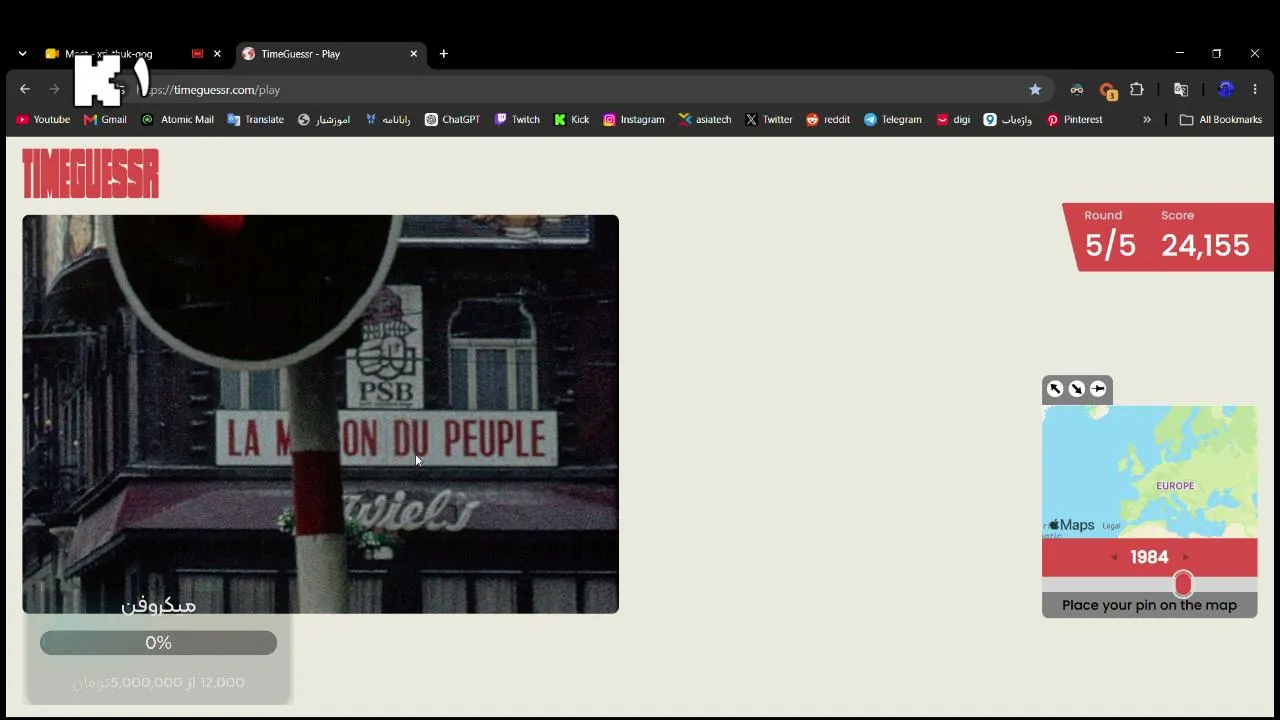Bookmark this page with the star icon

coord(1035,90)
